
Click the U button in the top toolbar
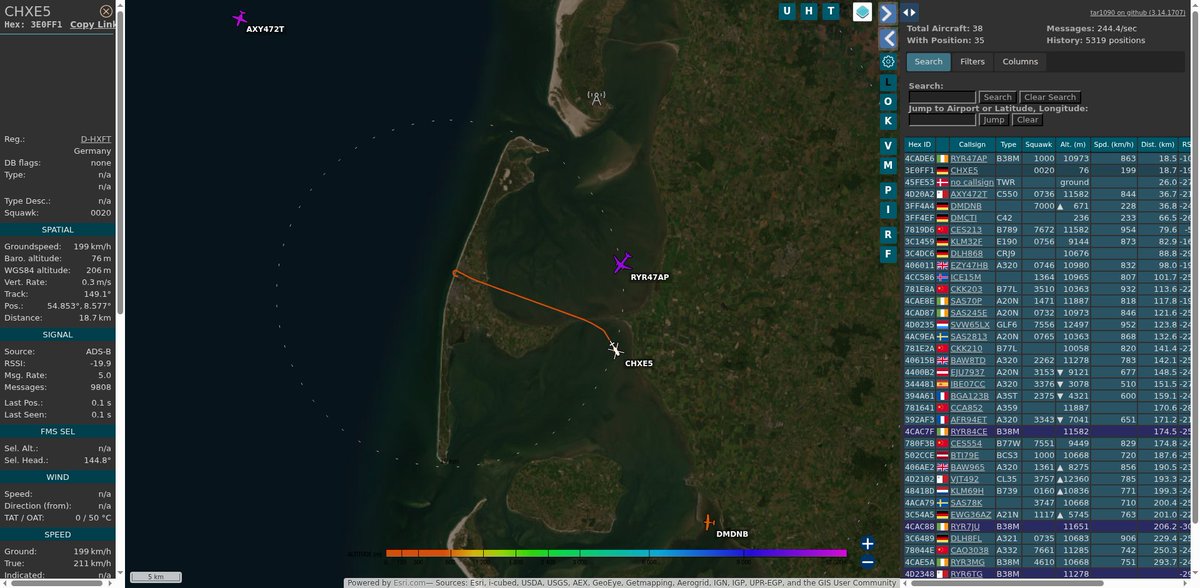(789, 11)
